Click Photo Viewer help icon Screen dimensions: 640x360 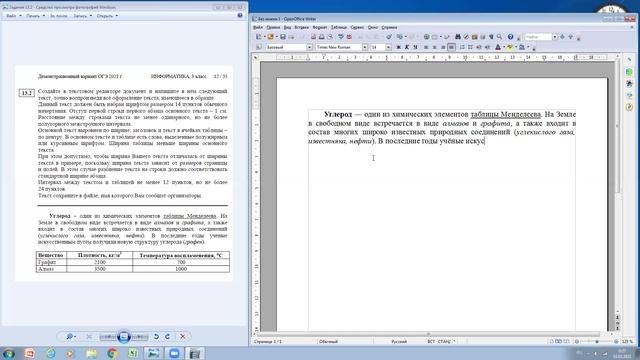pyautogui.click(x=240, y=16)
